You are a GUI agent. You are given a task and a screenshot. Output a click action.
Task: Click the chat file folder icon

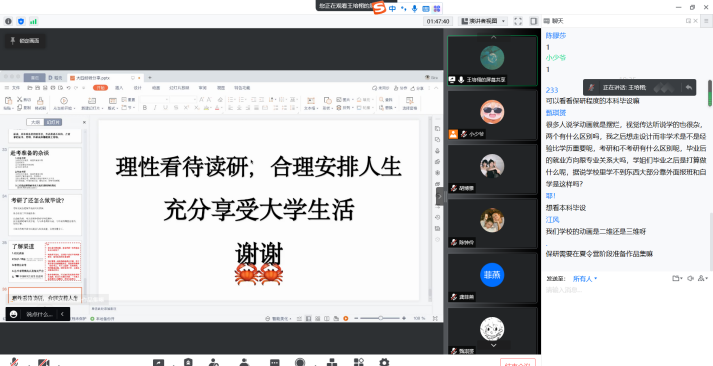pyautogui.click(x=677, y=278)
